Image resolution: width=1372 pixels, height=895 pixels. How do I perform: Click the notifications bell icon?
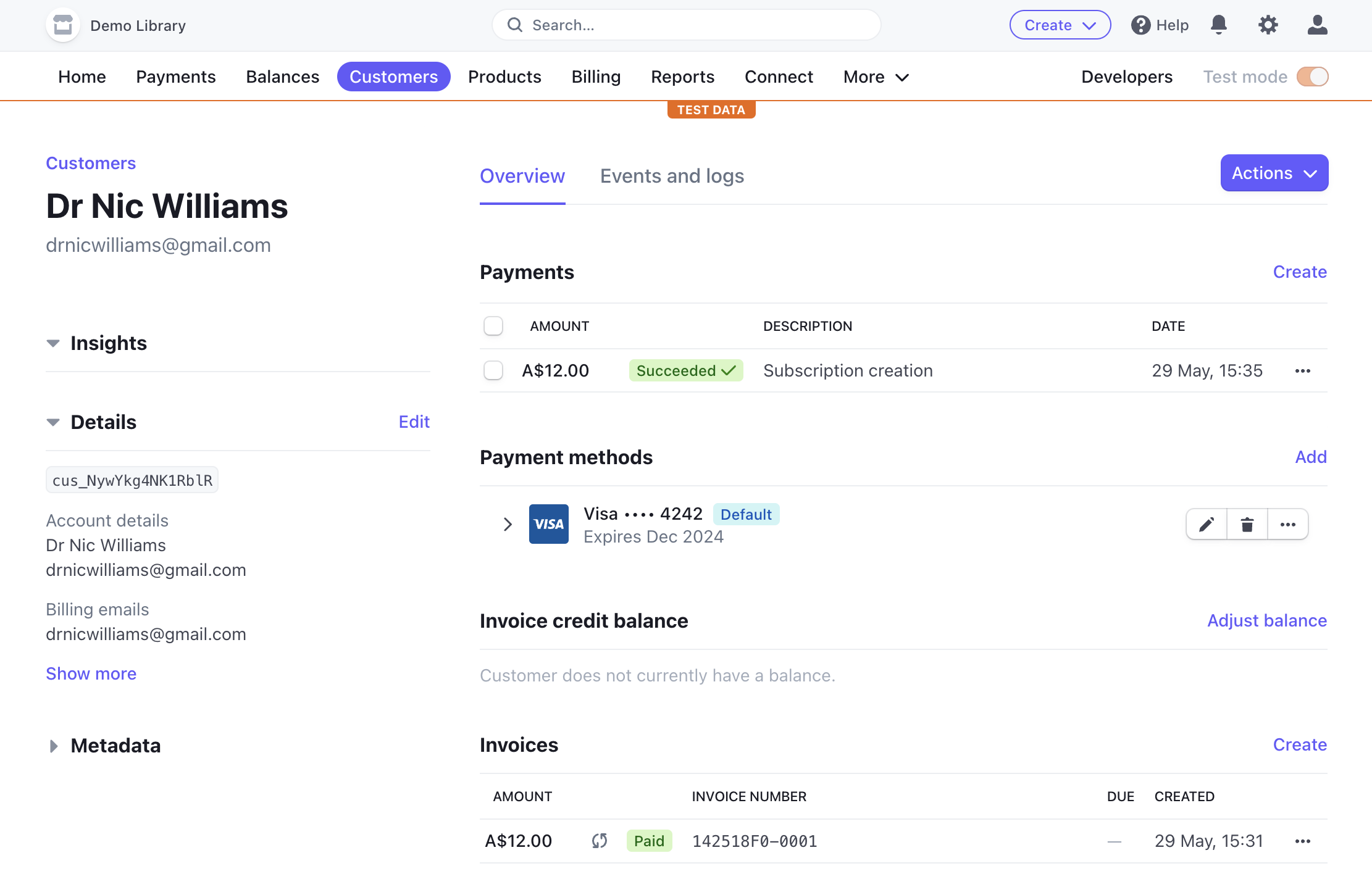pyautogui.click(x=1218, y=25)
